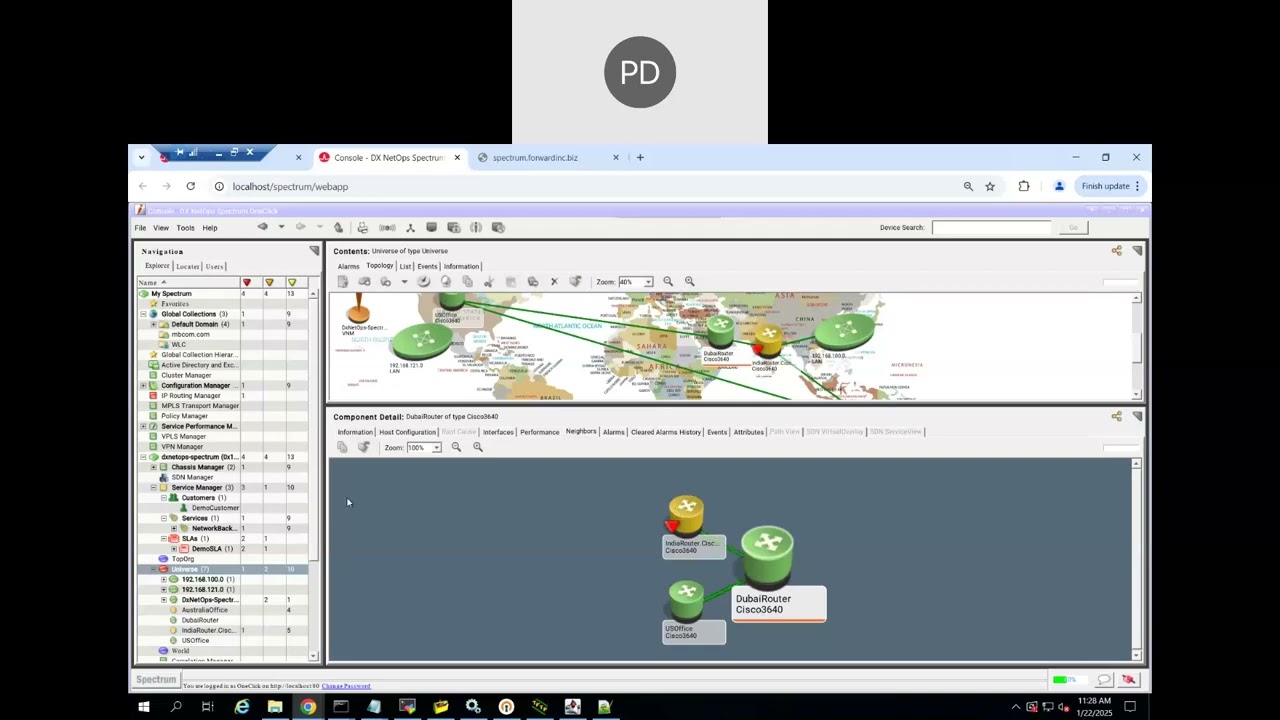Image resolution: width=1280 pixels, height=720 pixels.
Task: Expand the 192.168.100.0 tree node
Action: click(163, 580)
